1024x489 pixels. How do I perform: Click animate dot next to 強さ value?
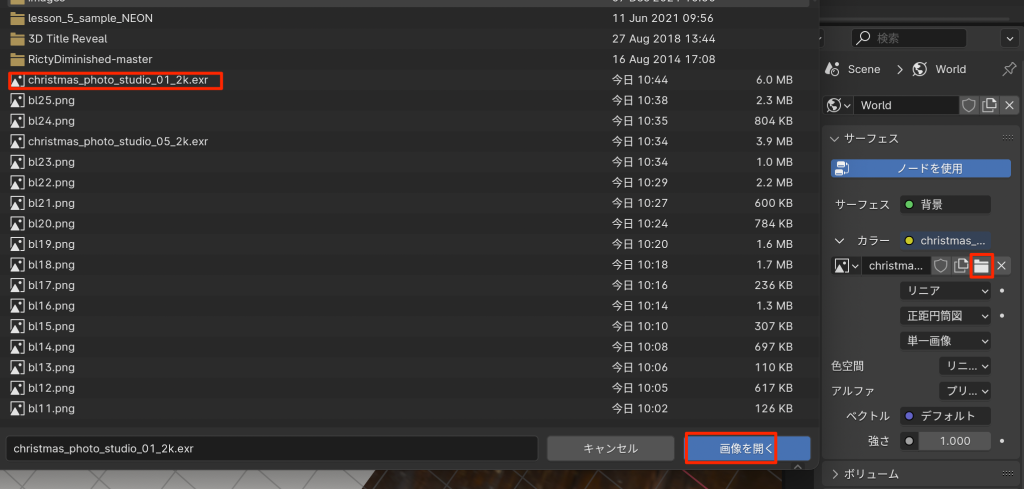tap(1002, 441)
